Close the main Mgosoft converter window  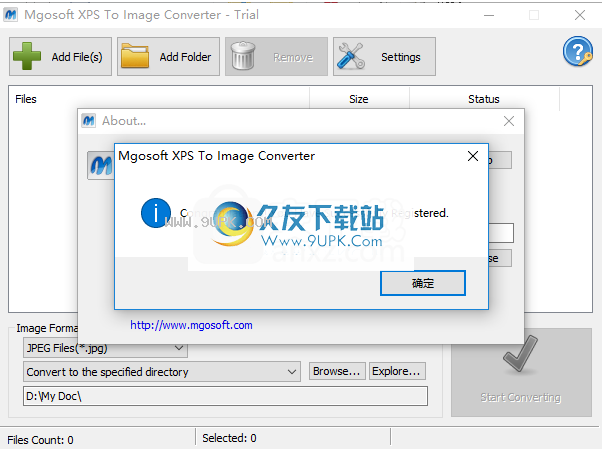tap(580, 15)
